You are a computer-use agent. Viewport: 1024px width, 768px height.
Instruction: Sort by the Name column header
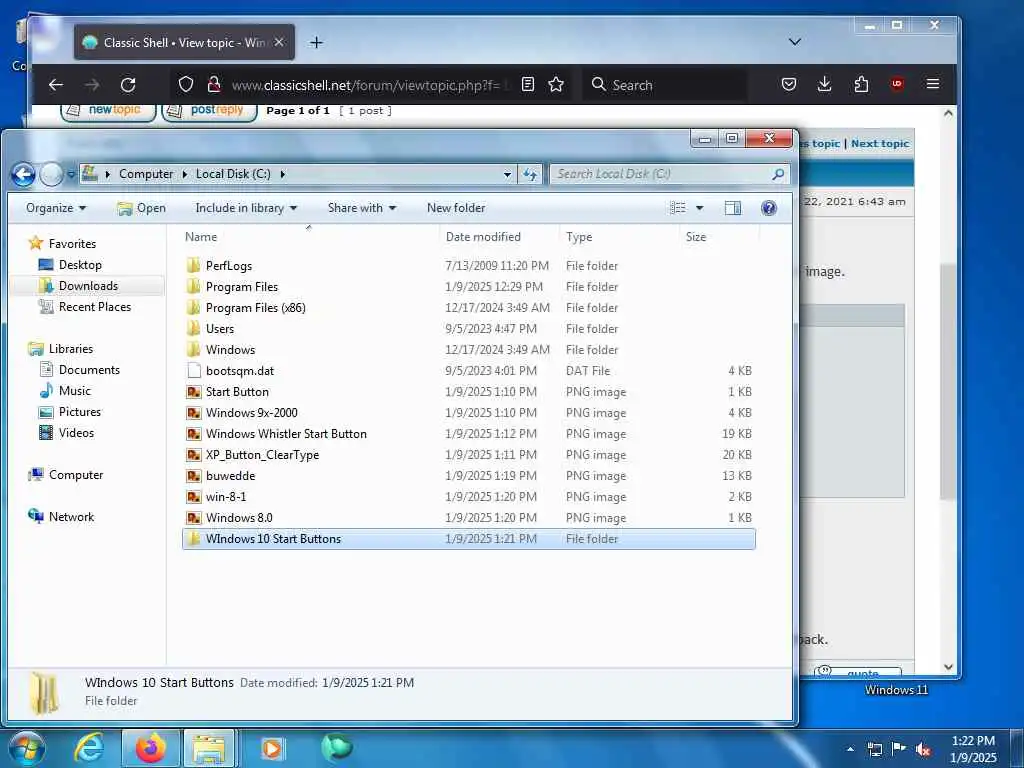[311, 236]
